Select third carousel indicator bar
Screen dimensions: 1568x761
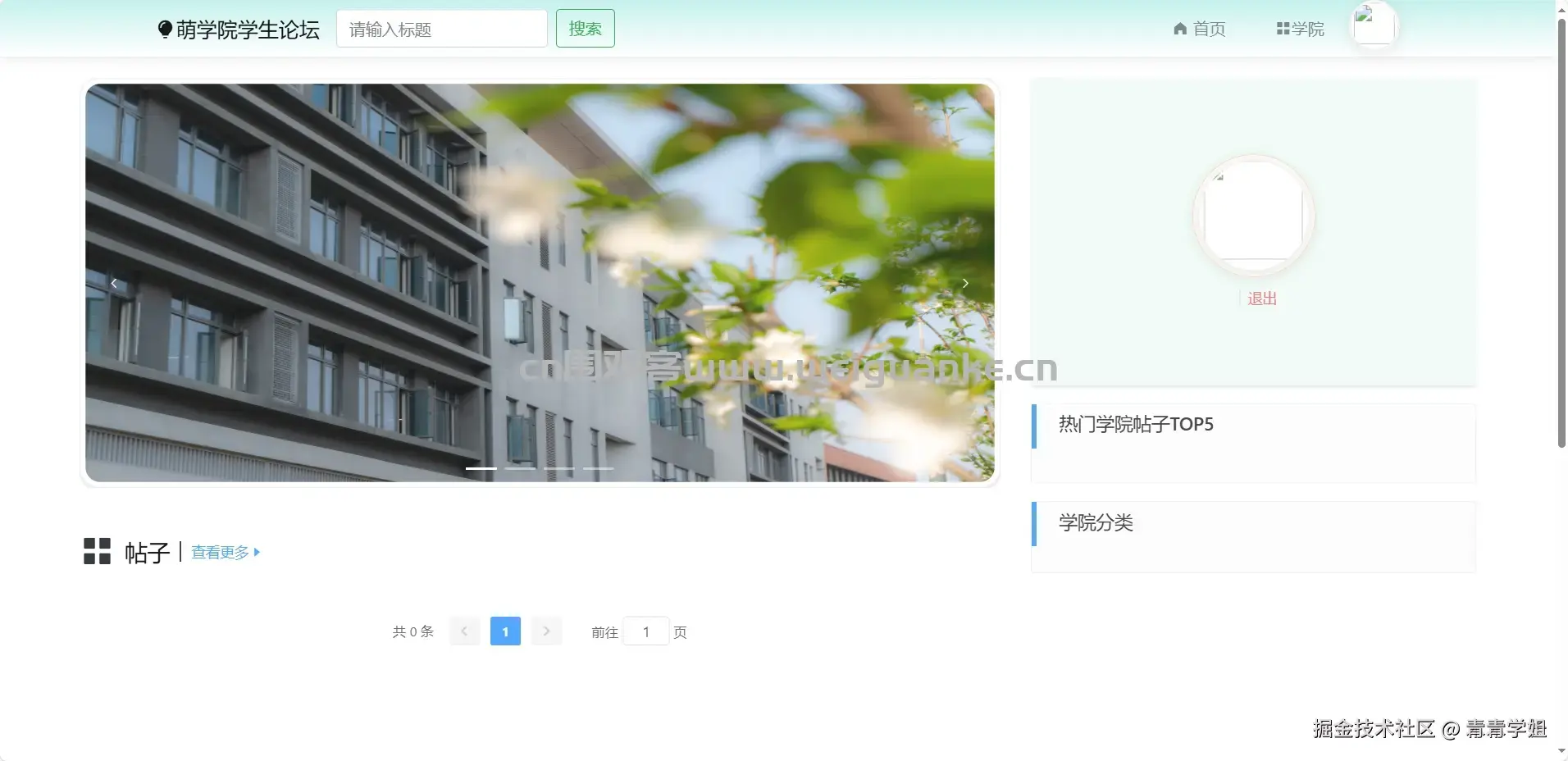[559, 468]
